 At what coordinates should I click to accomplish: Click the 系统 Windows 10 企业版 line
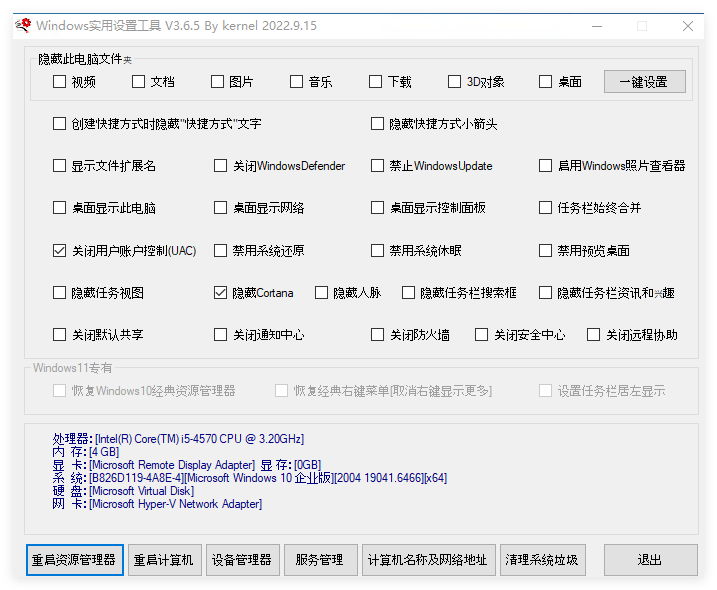(x=250, y=478)
